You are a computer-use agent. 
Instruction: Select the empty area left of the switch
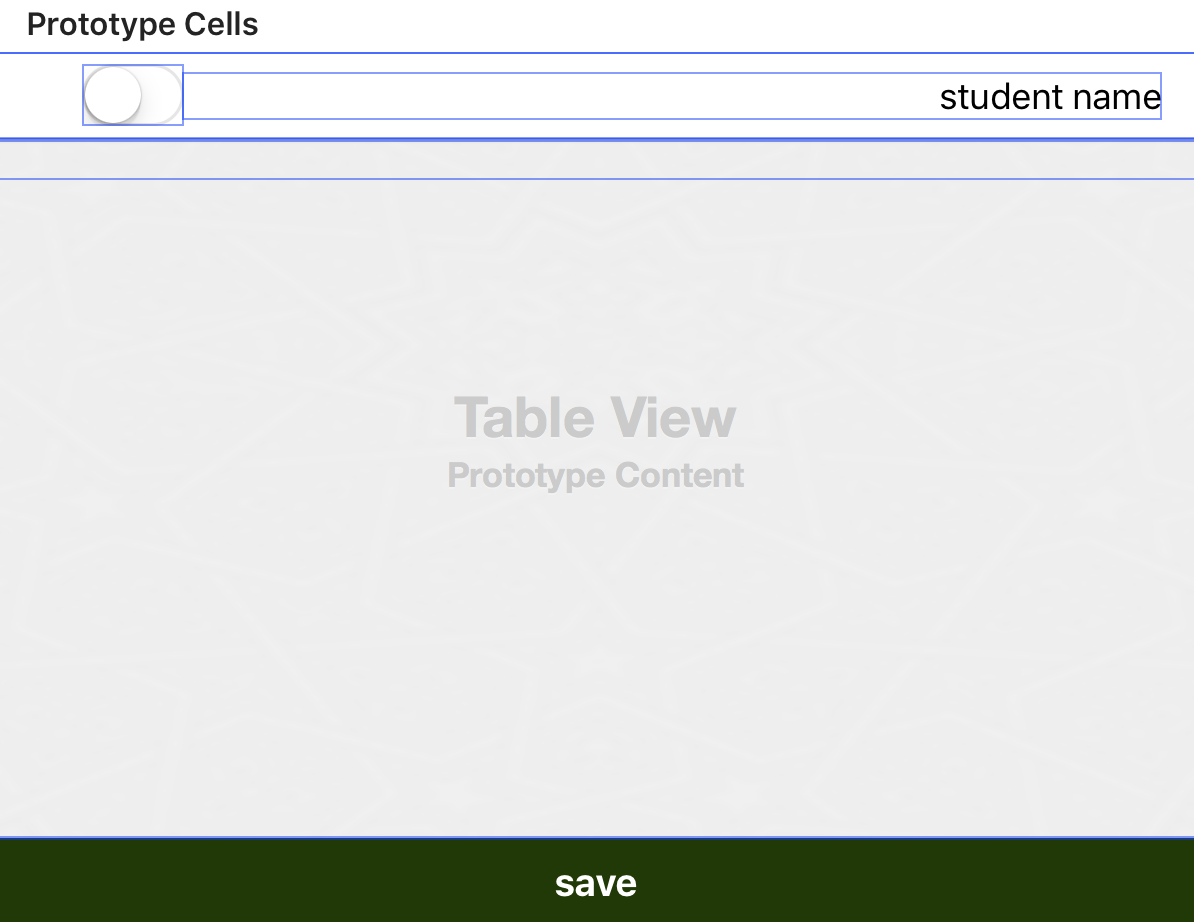[40, 96]
